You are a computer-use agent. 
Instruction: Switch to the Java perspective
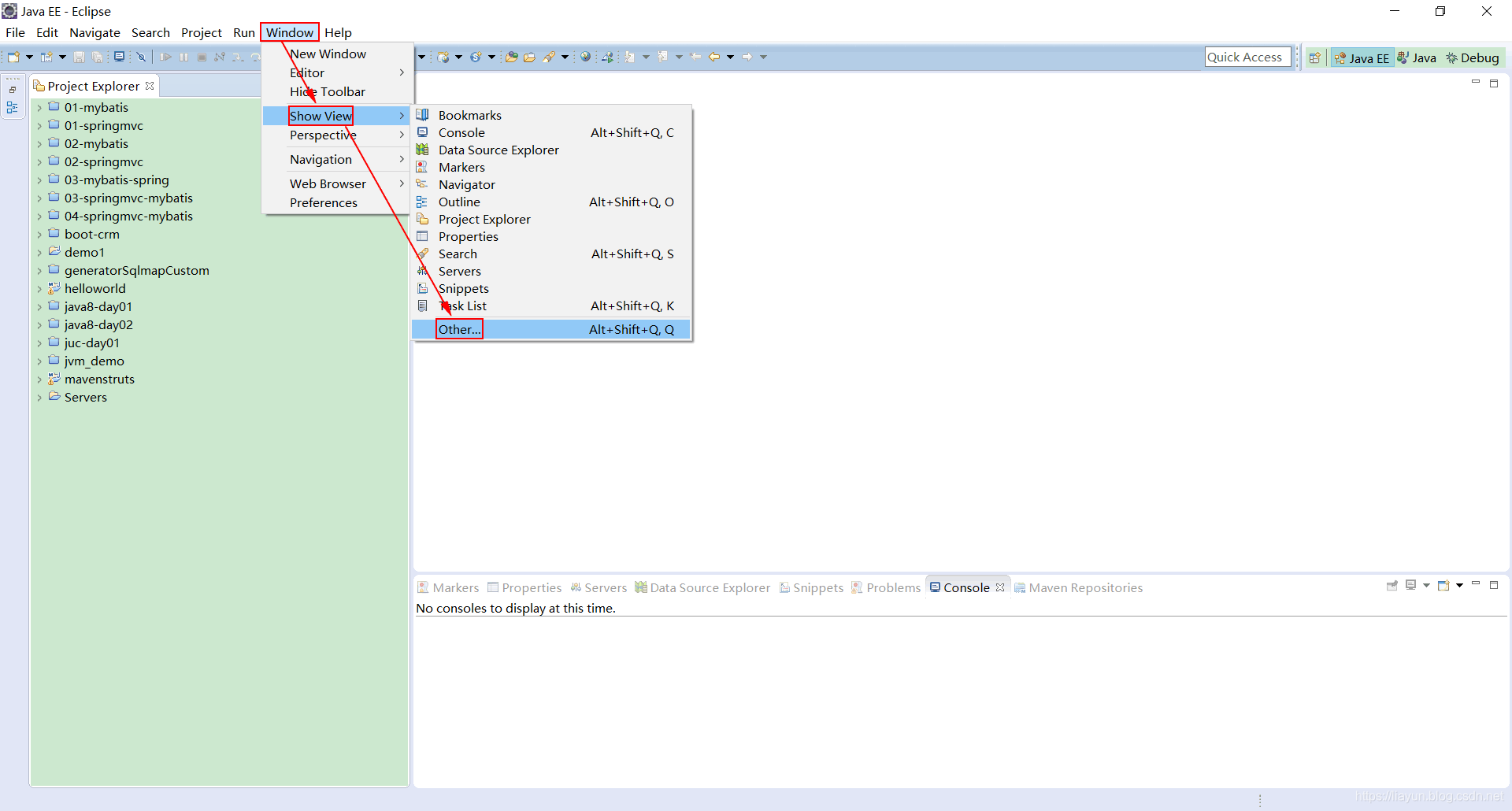pos(1416,57)
